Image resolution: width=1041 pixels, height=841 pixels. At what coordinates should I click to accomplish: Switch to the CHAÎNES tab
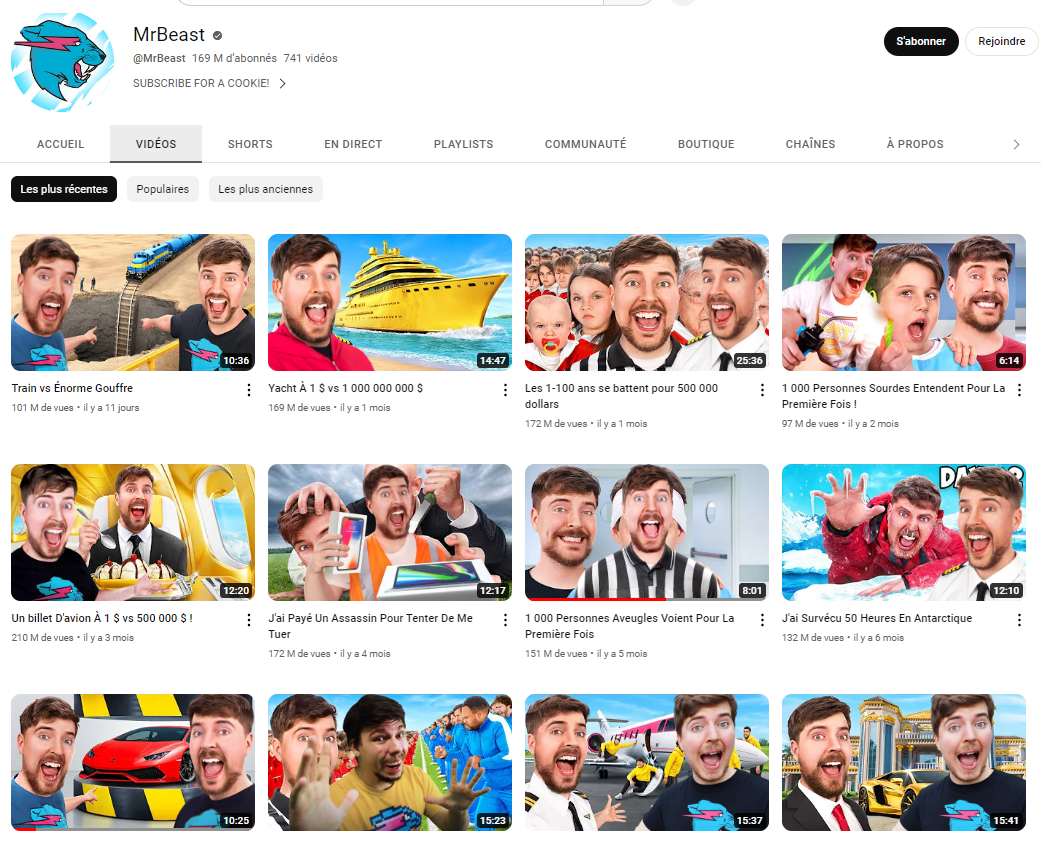811,144
